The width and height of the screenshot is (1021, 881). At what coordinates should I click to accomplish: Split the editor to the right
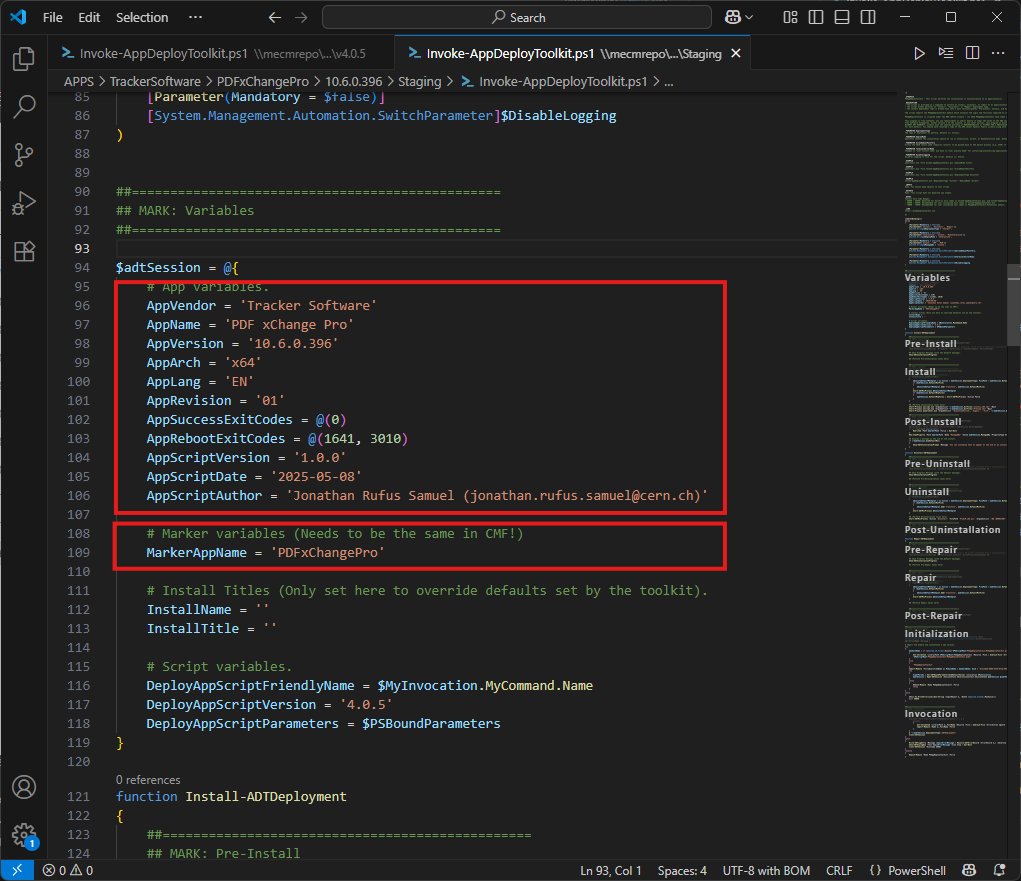972,54
